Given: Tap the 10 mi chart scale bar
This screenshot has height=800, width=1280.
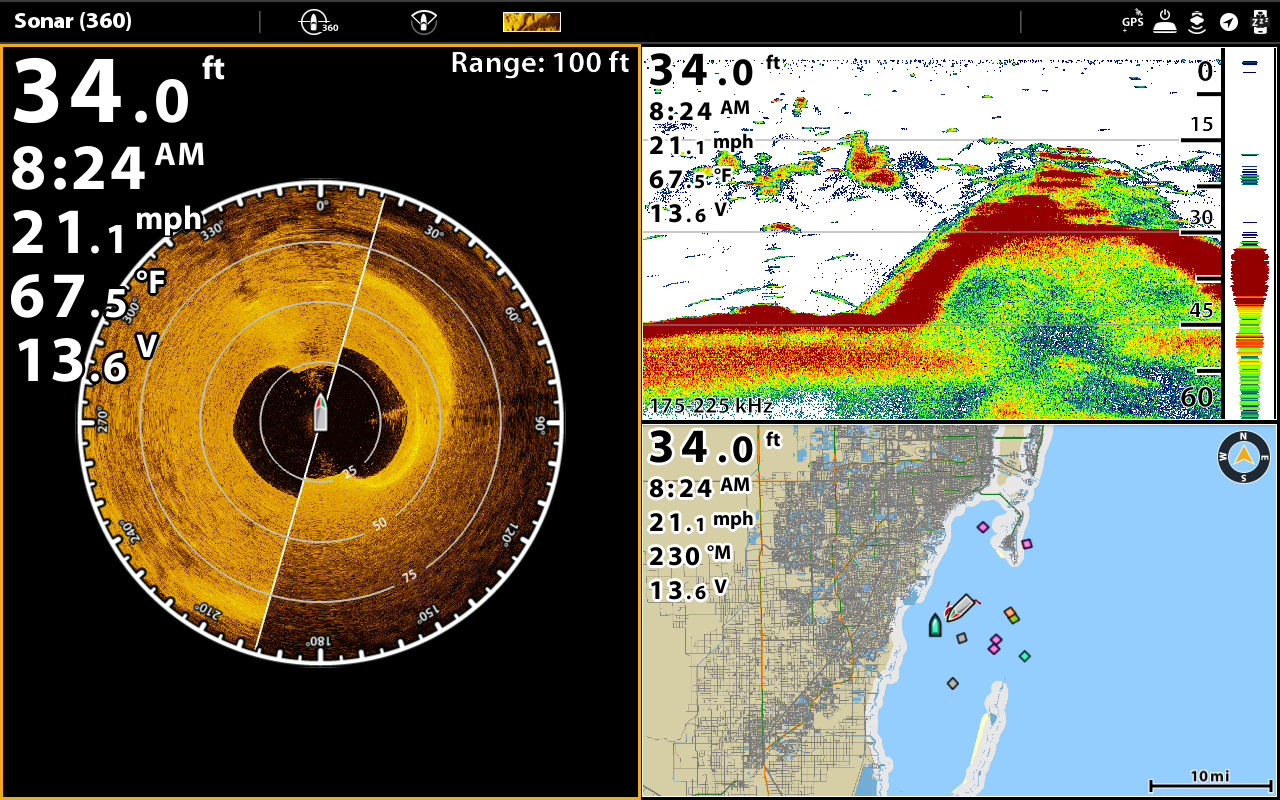Looking at the screenshot, I should (x=1209, y=780).
